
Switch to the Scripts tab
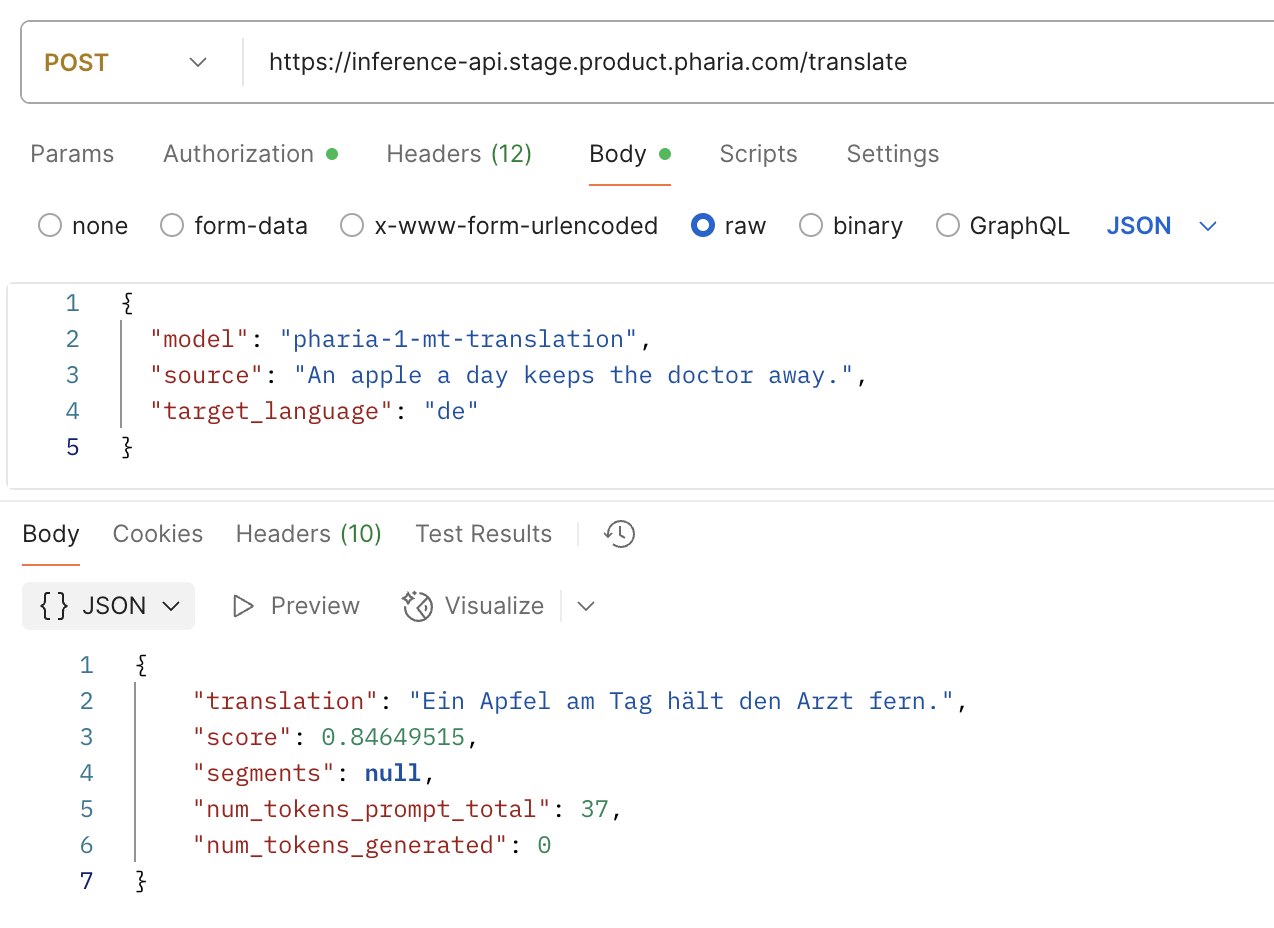pos(757,154)
